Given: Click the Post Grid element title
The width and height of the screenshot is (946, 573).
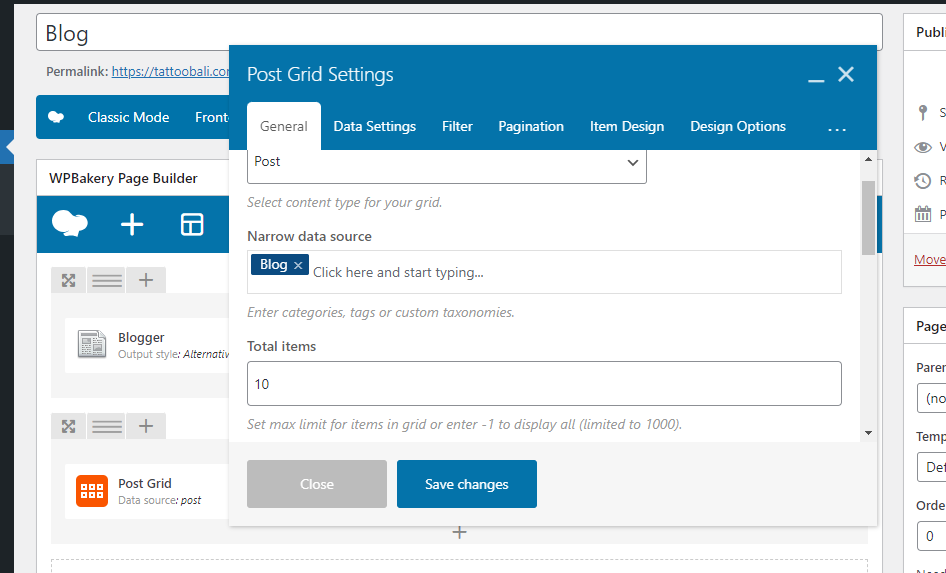Looking at the screenshot, I should tap(145, 483).
